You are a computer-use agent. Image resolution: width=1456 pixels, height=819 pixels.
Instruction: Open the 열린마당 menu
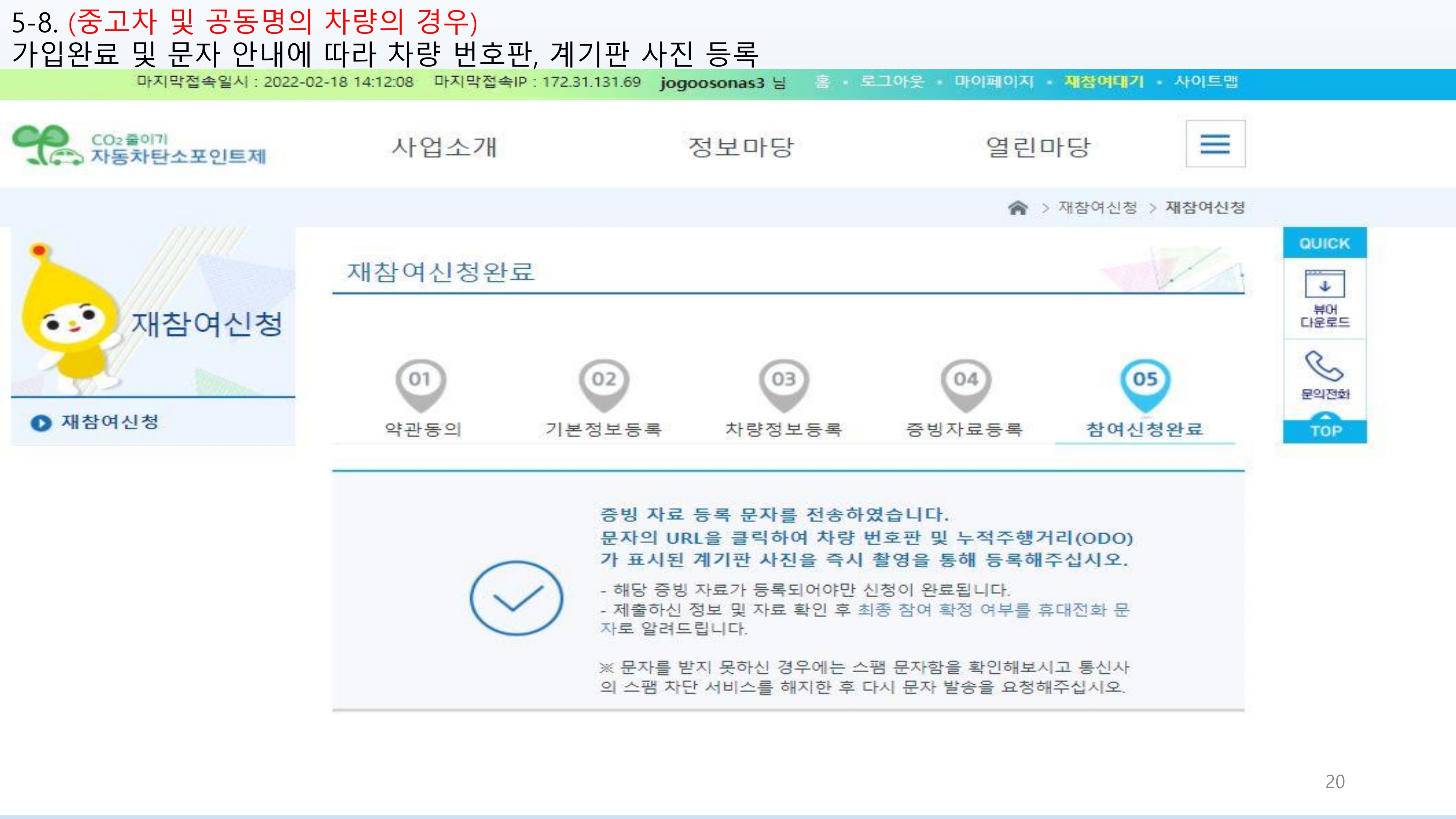click(1038, 147)
